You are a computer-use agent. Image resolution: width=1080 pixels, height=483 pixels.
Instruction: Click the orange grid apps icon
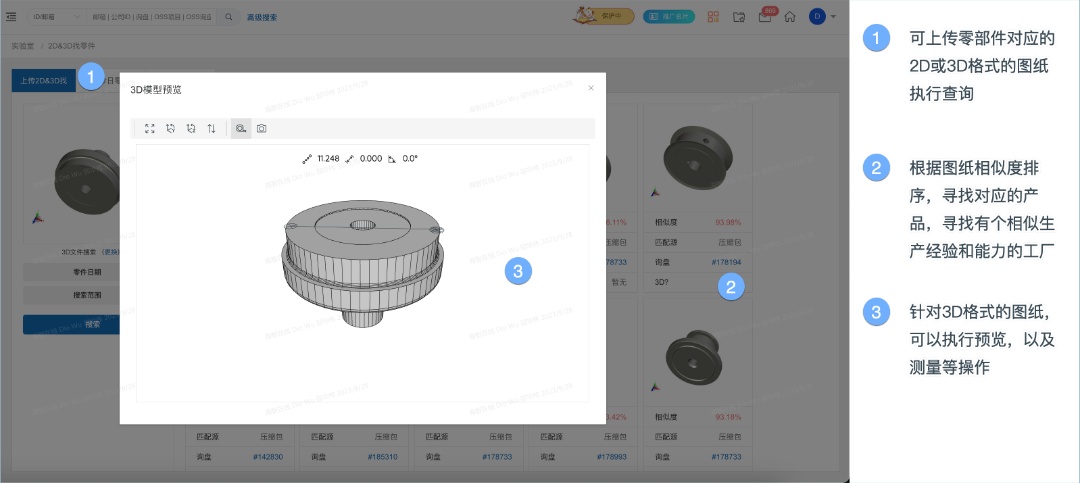pos(714,17)
